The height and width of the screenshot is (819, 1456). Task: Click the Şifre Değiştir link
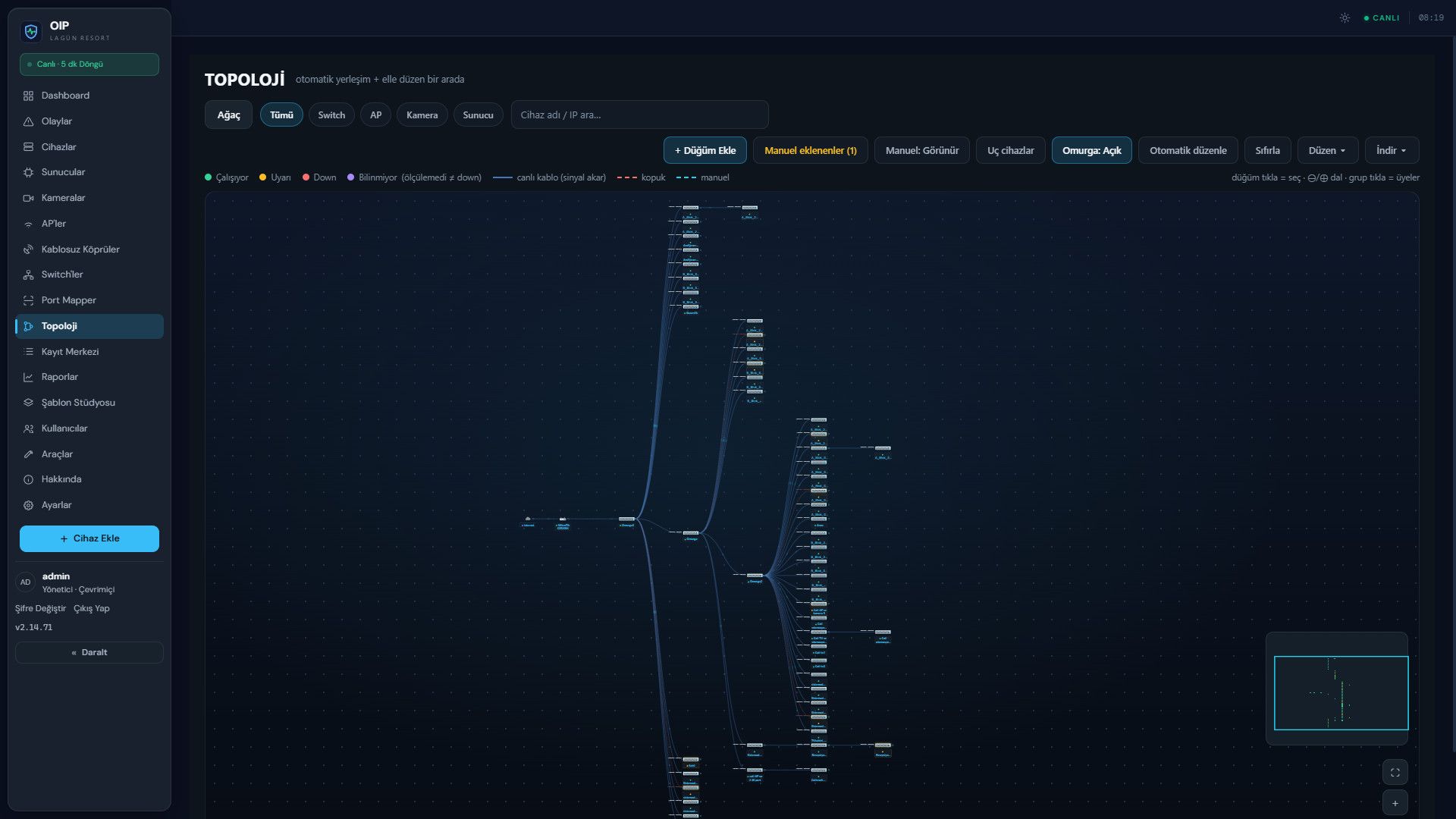click(x=40, y=608)
